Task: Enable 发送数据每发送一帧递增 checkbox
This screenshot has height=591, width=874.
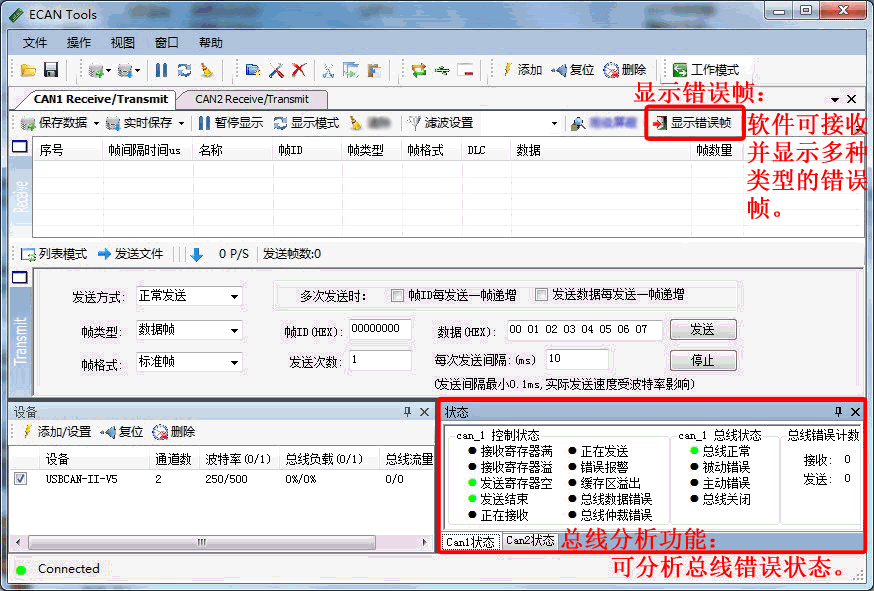Action: click(542, 295)
